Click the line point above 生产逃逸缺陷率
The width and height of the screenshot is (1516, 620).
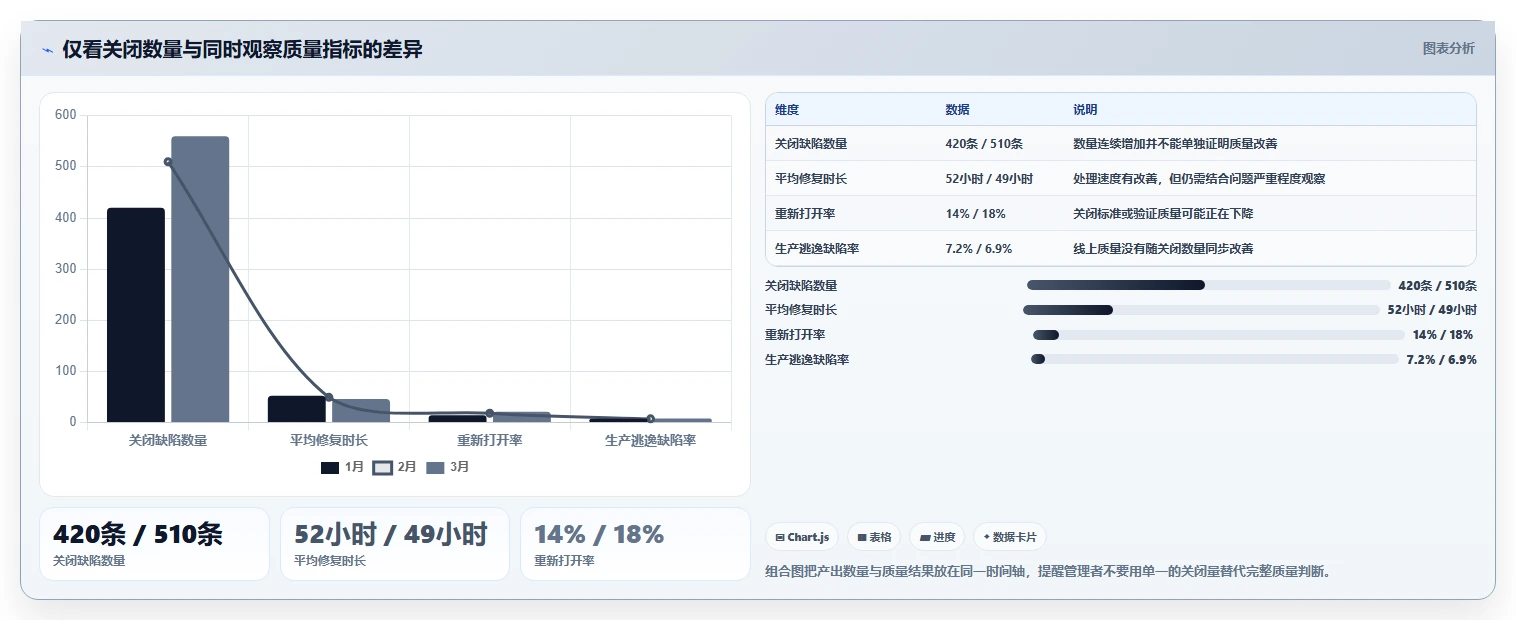pos(650,419)
